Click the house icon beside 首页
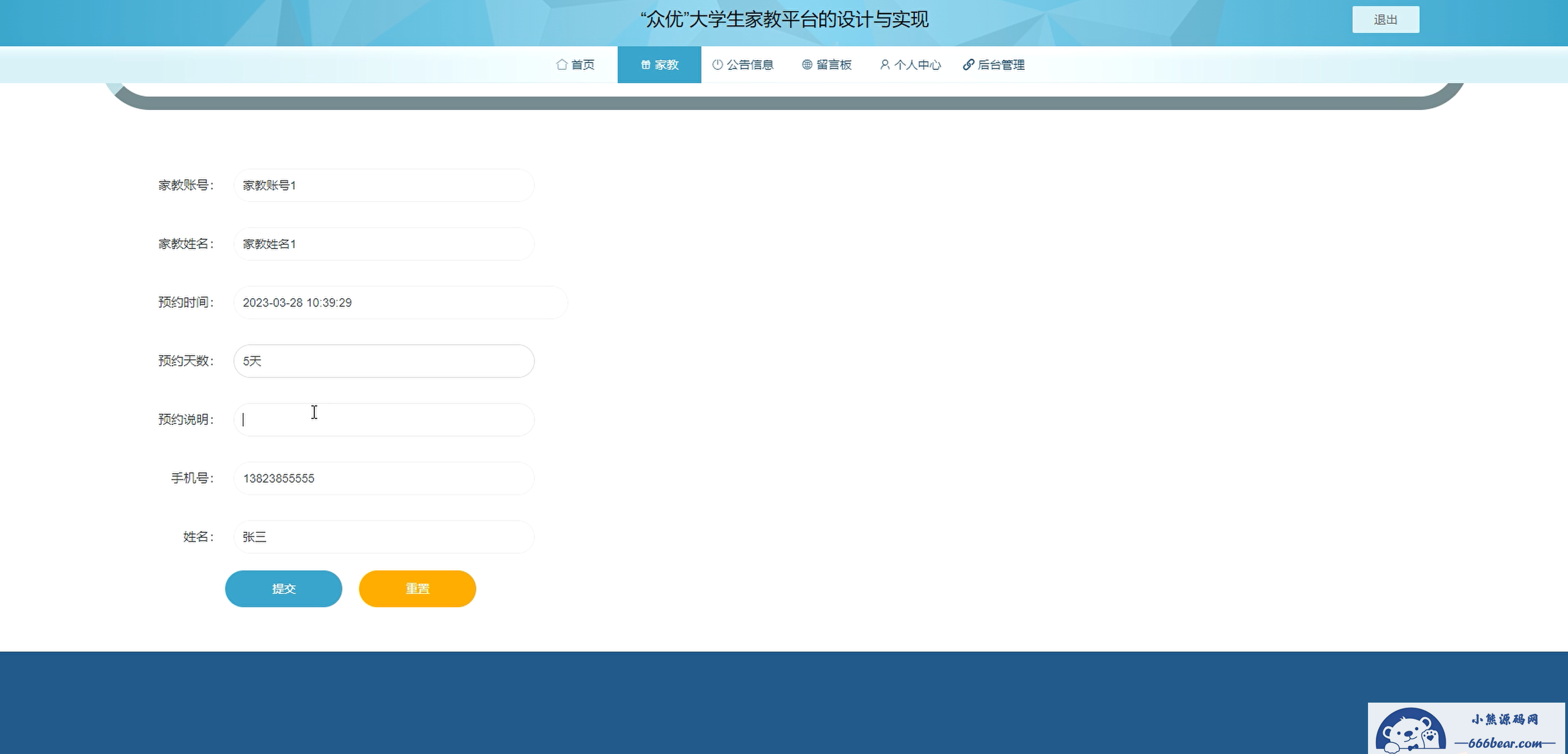 [562, 64]
